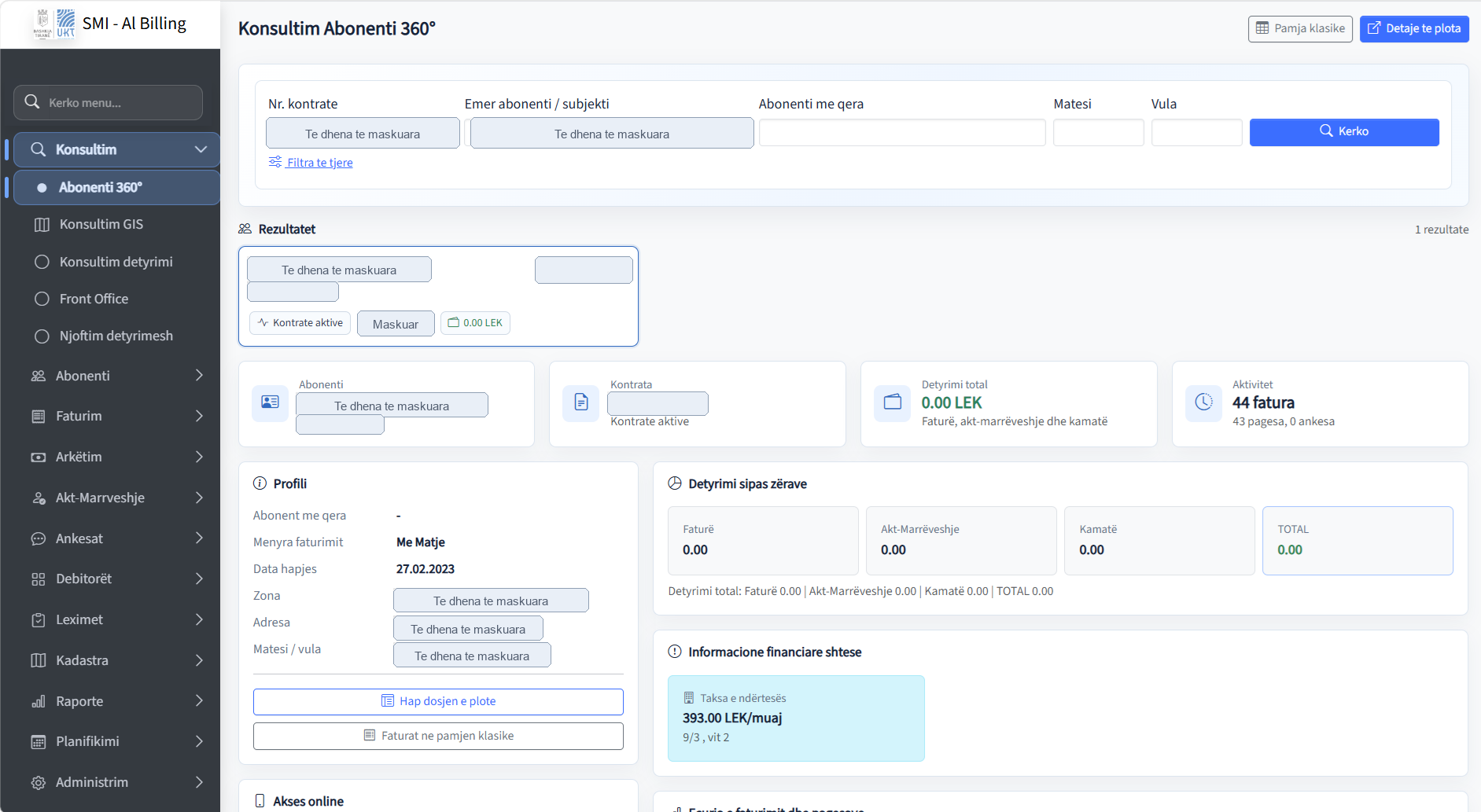Click the Abonenti ID card icon
Screen dimensions: 1481x812
pyautogui.click(x=270, y=402)
